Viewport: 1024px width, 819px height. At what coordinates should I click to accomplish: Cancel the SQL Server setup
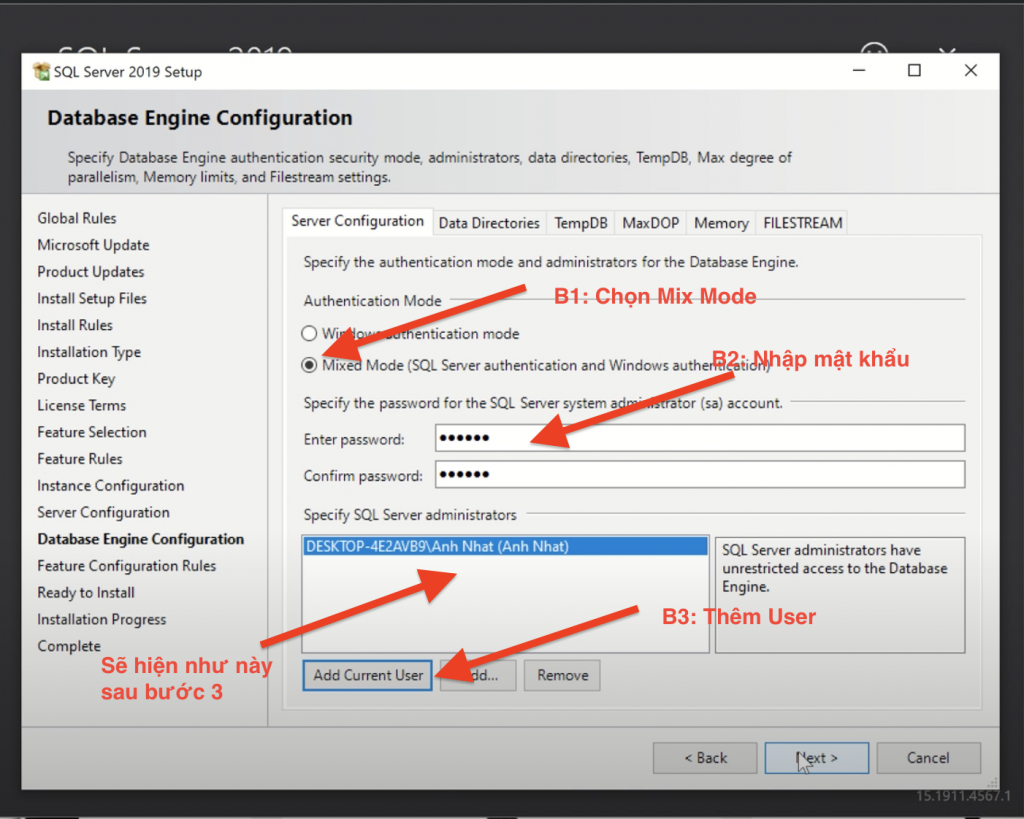[x=928, y=758]
